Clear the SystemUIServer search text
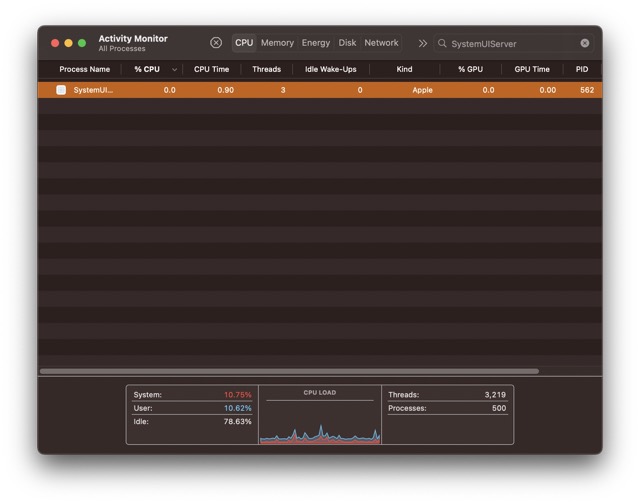This screenshot has height=504, width=640. [x=585, y=44]
